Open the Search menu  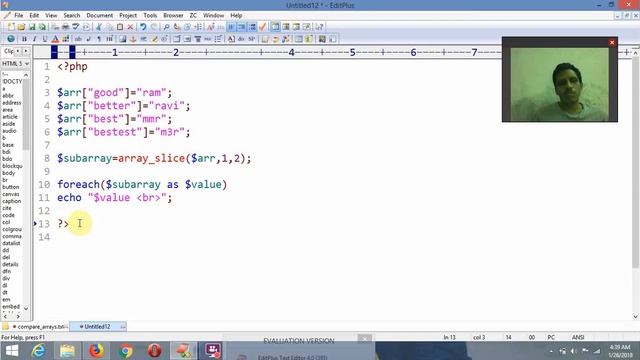click(72, 15)
